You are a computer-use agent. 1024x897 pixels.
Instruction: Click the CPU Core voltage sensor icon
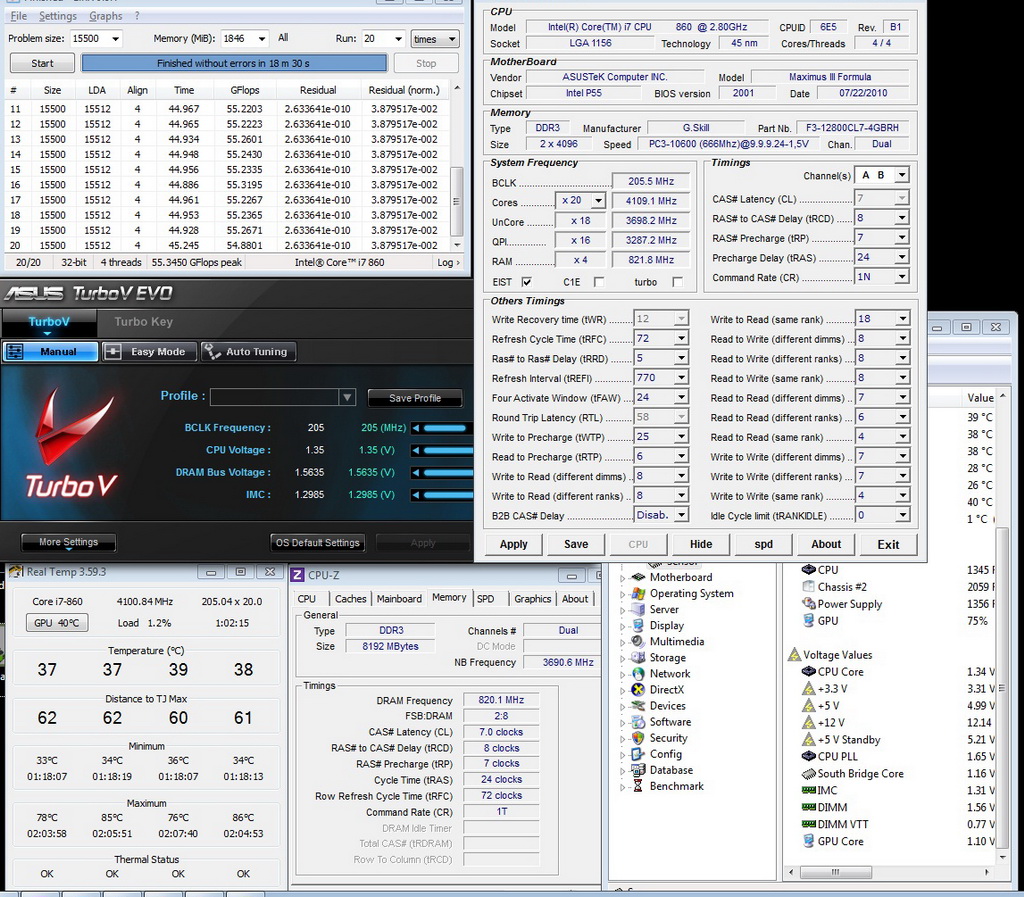tap(808, 671)
